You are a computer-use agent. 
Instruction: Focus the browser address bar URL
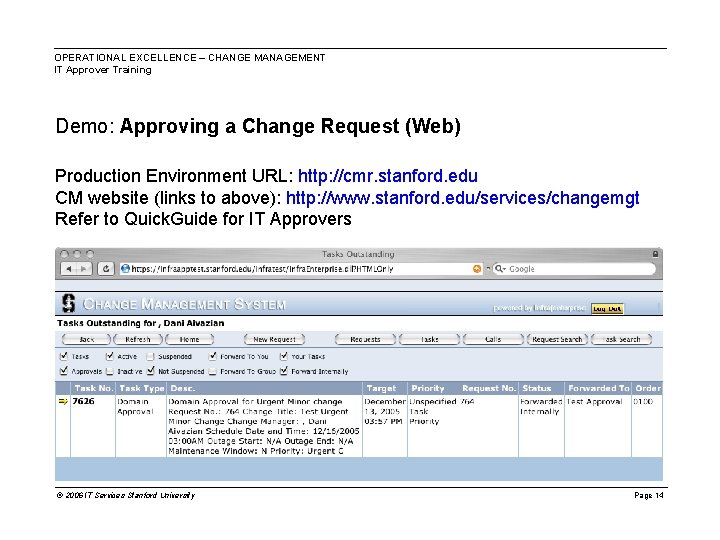pyautogui.click(x=301, y=269)
